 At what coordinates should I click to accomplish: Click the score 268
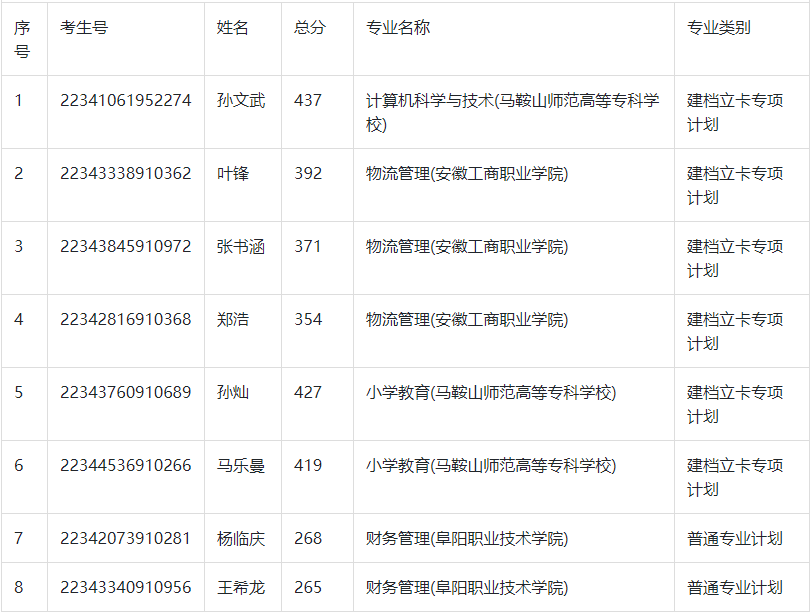pos(308,538)
